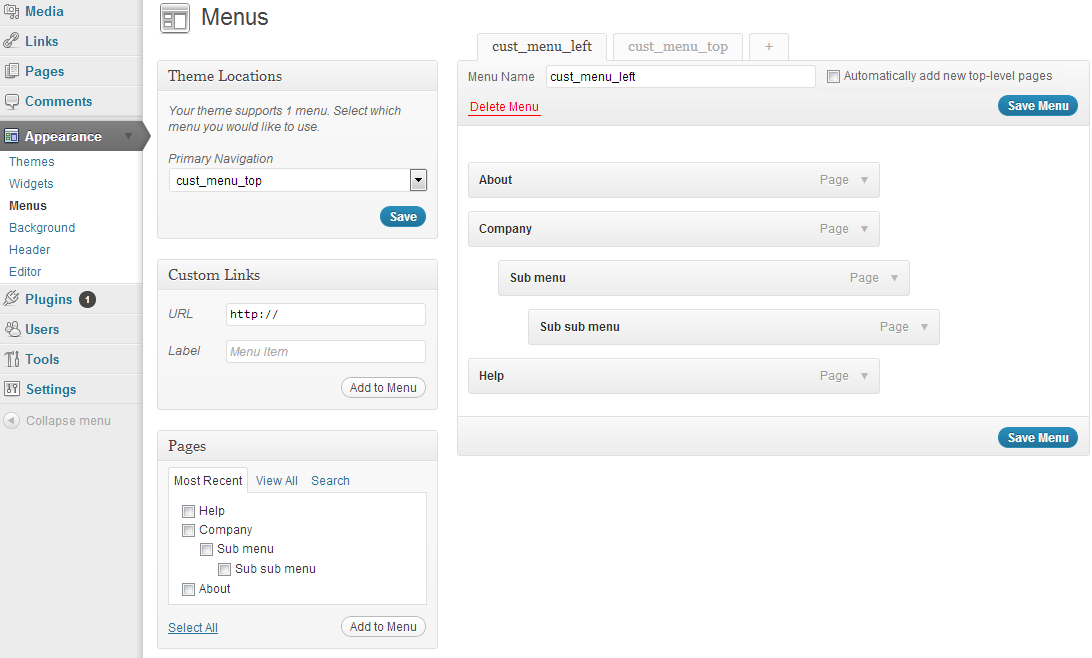Click the Links chain icon
This screenshot has height=658, width=1092.
click(x=11, y=41)
